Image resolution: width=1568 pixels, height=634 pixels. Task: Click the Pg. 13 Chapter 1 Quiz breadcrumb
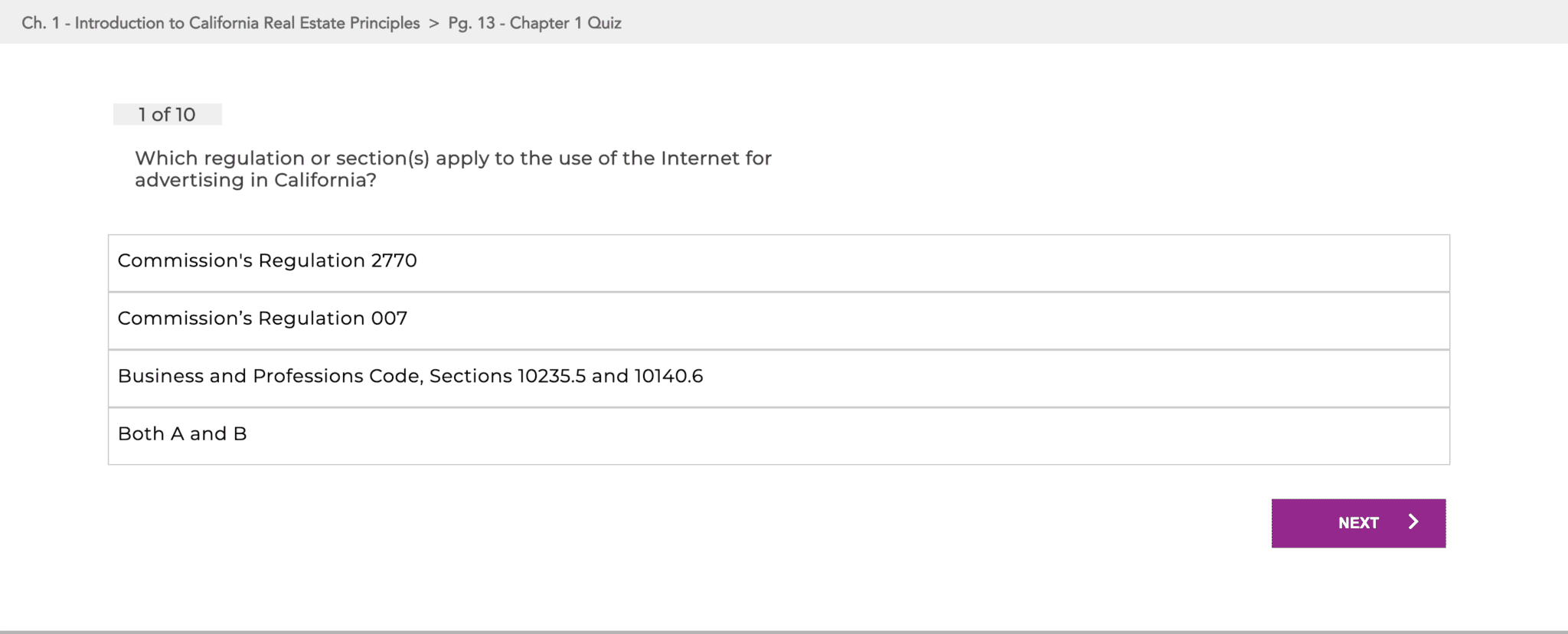point(534,23)
